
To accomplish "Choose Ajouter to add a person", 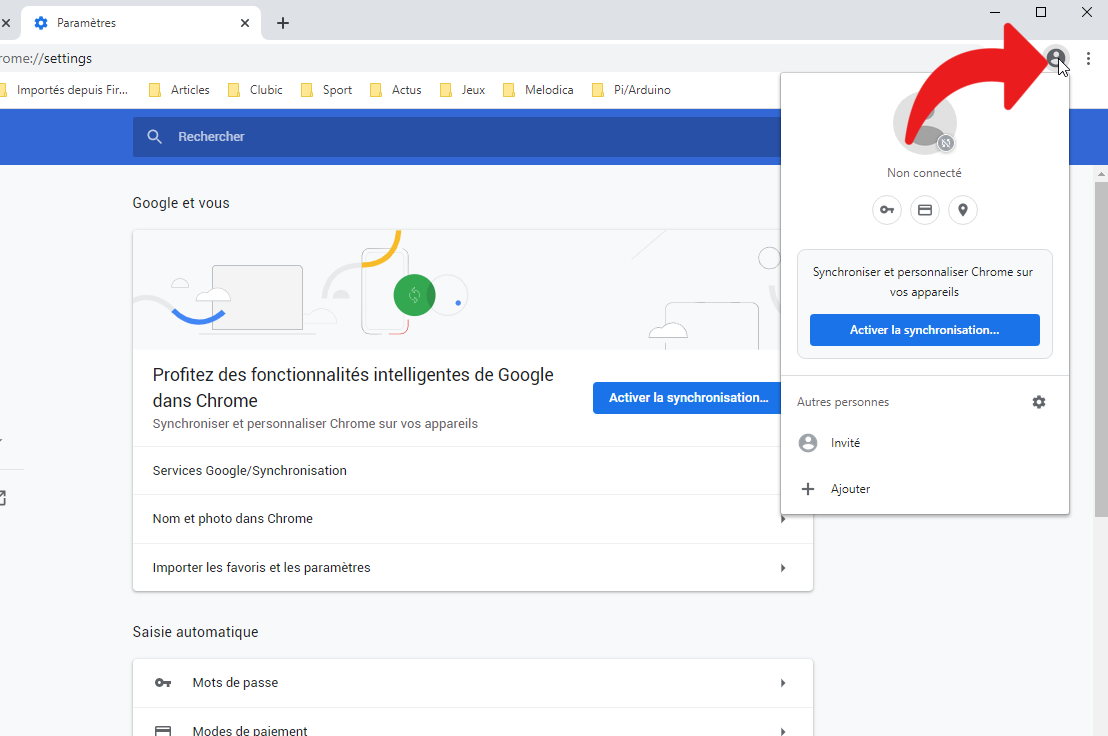I will [924, 489].
